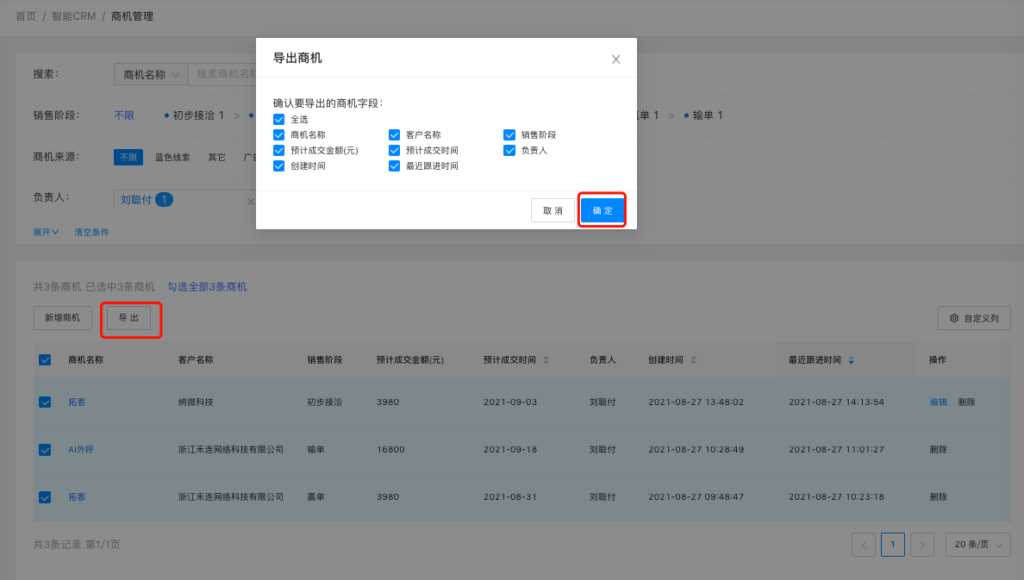Navigate to 首页 breadcrumb
The image size is (1024, 580).
point(27,17)
